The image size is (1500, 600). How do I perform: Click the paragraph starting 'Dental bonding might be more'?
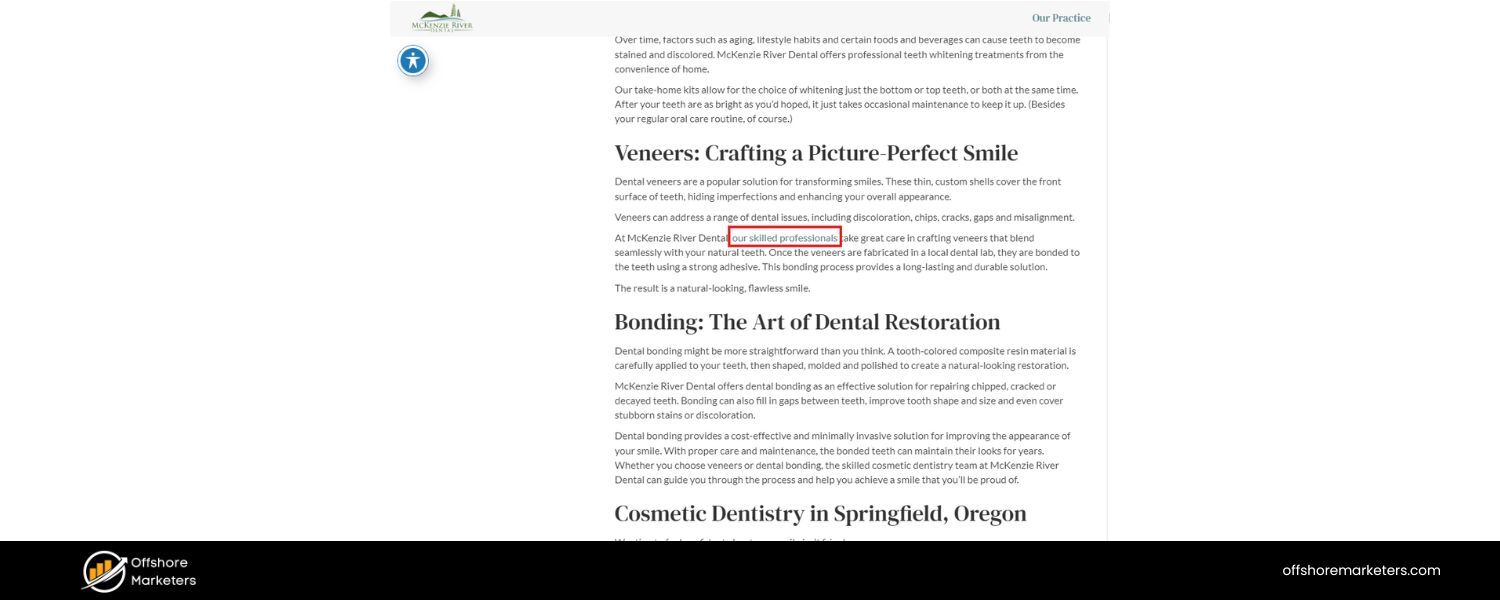pyautogui.click(x=844, y=358)
